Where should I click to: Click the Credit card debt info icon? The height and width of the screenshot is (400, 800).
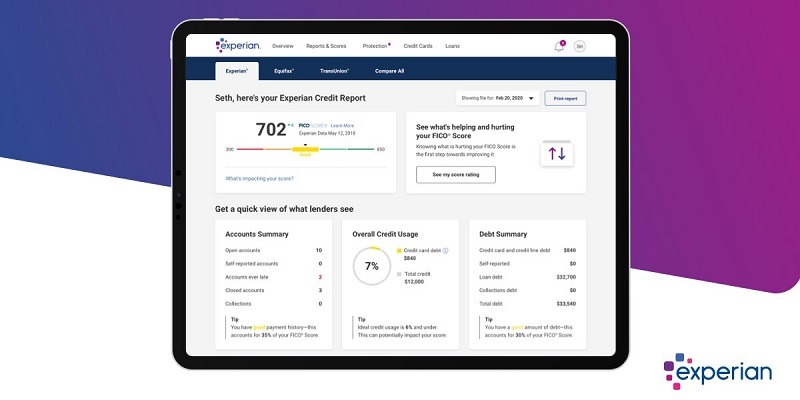point(445,250)
